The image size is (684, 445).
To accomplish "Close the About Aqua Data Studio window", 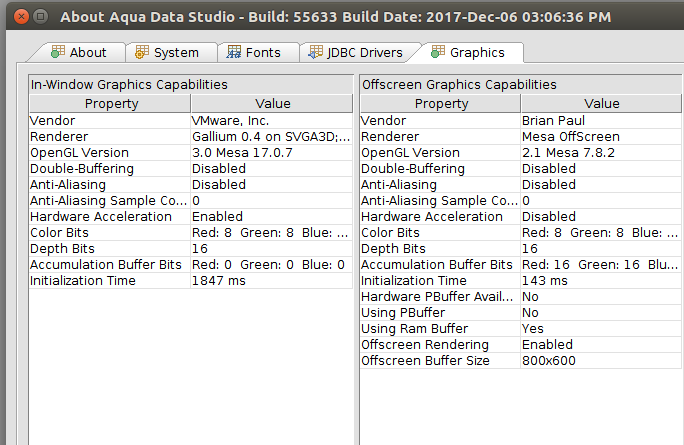I will pos(21,17).
